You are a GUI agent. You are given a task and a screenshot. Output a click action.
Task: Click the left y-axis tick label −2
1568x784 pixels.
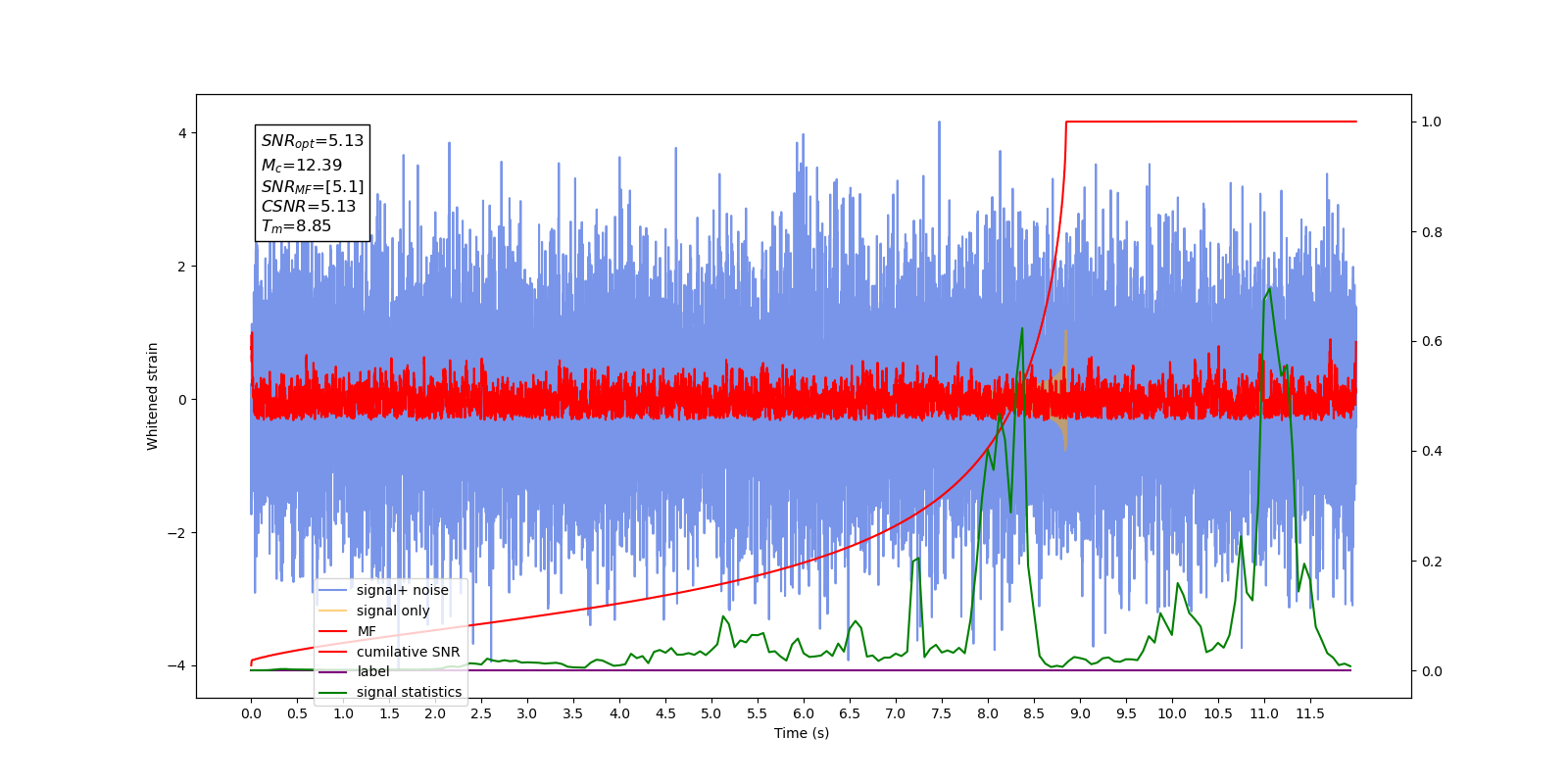pyautogui.click(x=177, y=533)
